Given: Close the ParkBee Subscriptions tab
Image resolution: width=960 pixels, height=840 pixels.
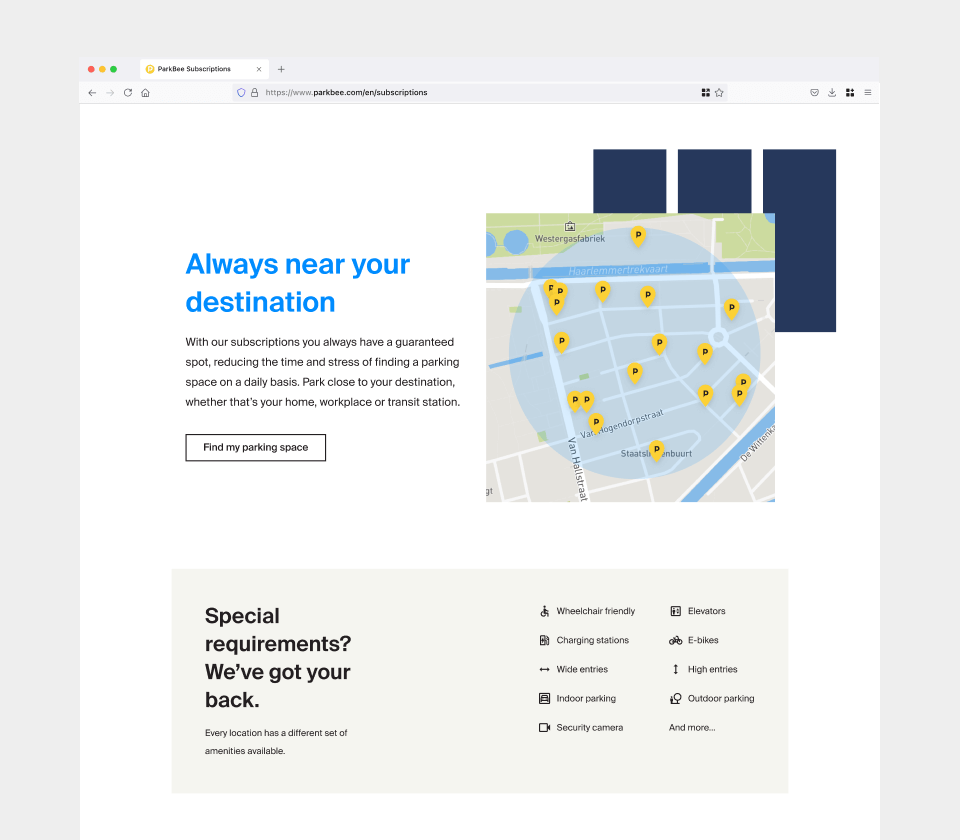Looking at the screenshot, I should click(259, 69).
